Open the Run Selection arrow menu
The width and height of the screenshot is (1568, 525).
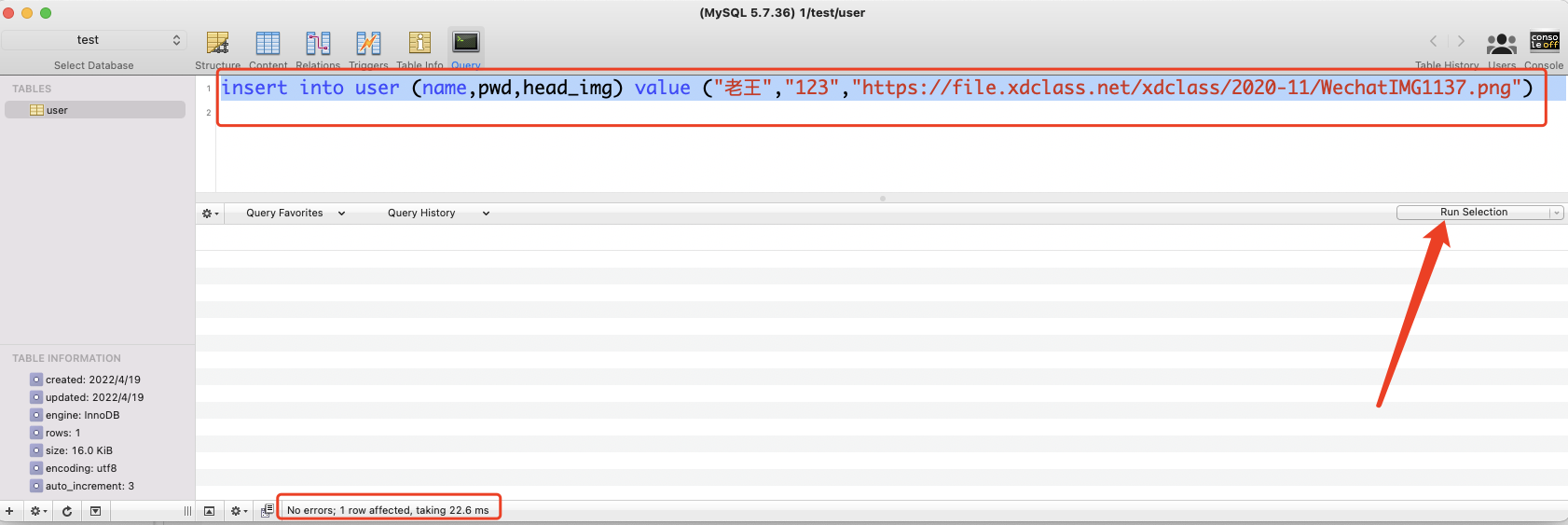1556,213
